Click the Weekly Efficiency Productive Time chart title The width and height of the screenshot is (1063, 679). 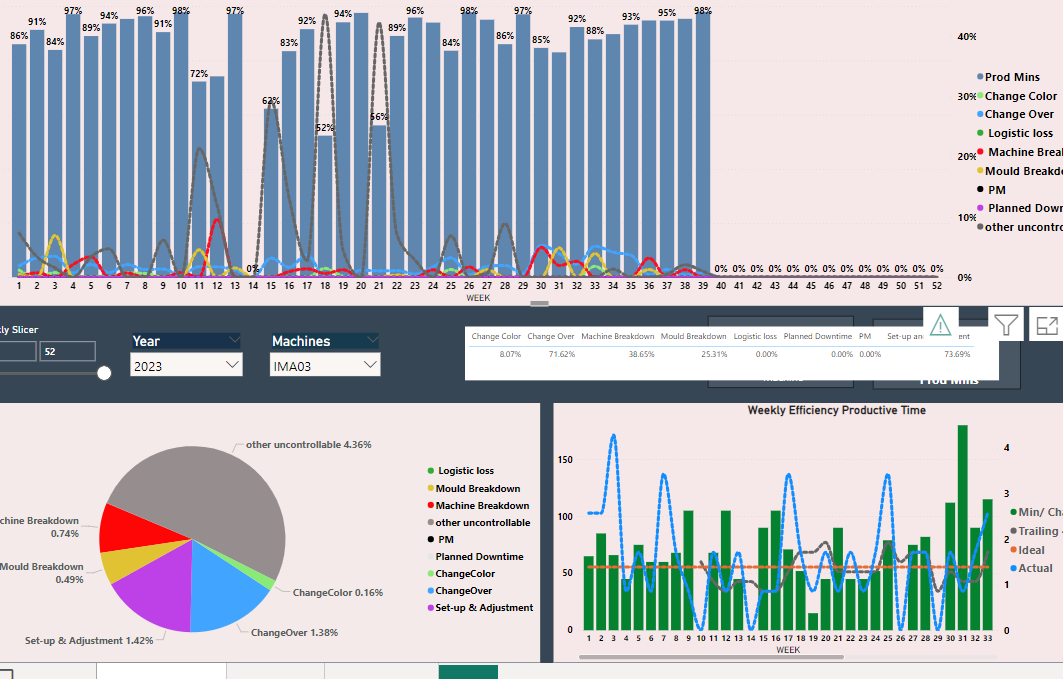coord(837,410)
